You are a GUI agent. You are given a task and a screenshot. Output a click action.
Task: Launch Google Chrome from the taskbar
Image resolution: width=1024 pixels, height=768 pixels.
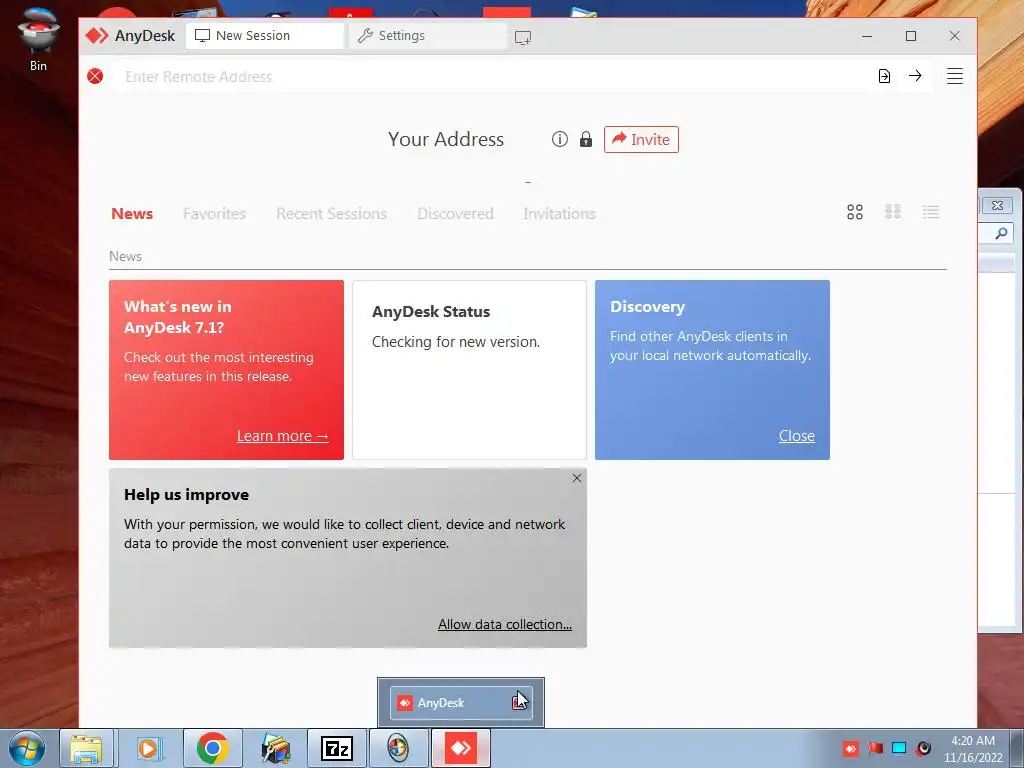pos(212,748)
